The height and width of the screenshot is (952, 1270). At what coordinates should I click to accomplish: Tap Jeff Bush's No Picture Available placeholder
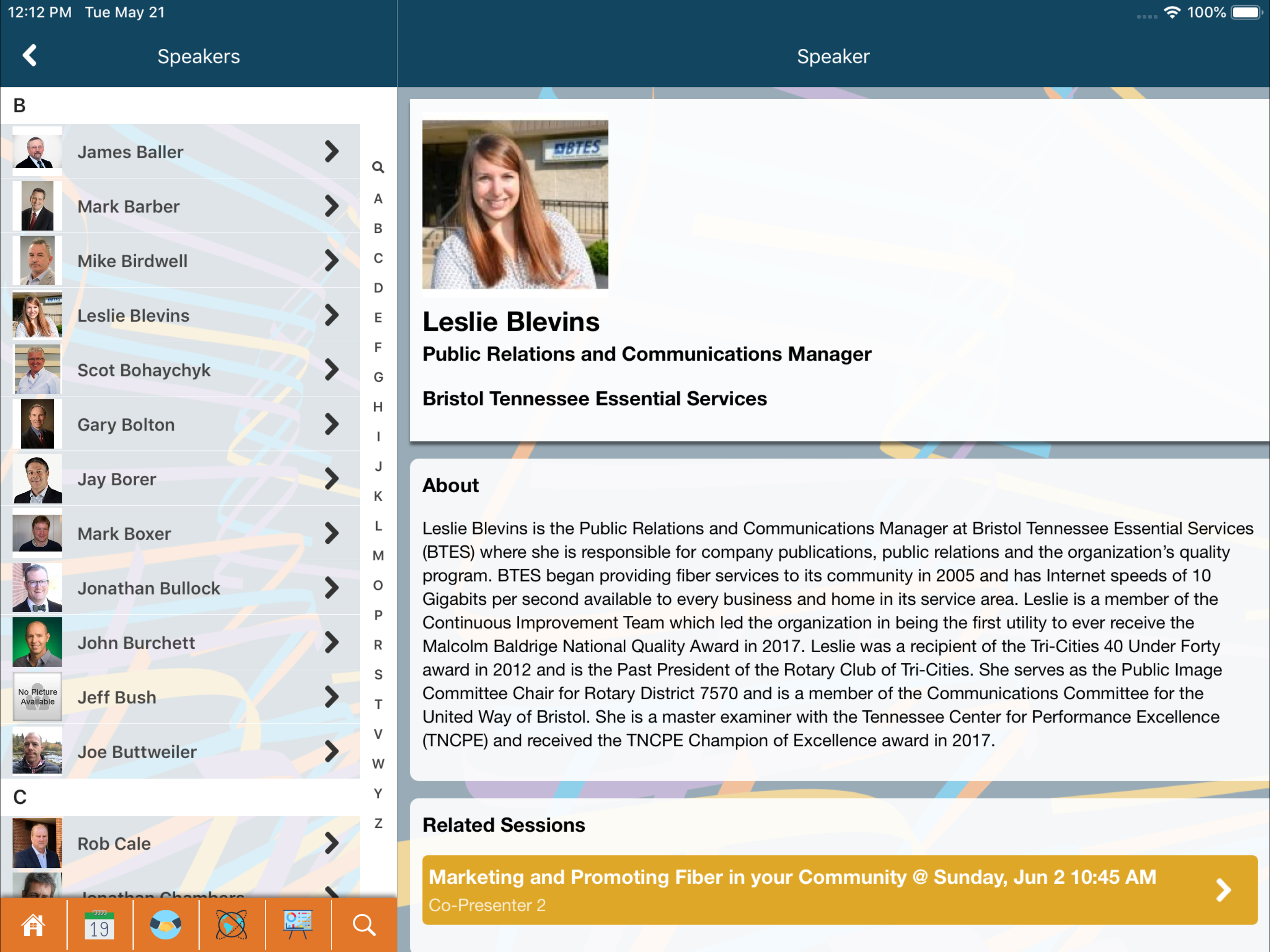coord(37,697)
